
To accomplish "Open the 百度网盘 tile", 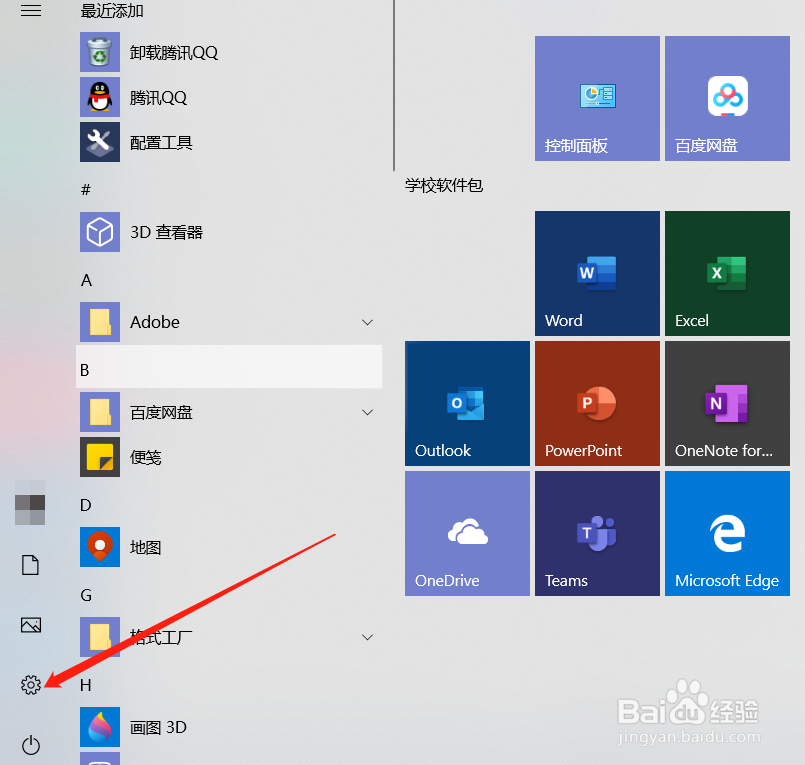I will [727, 99].
